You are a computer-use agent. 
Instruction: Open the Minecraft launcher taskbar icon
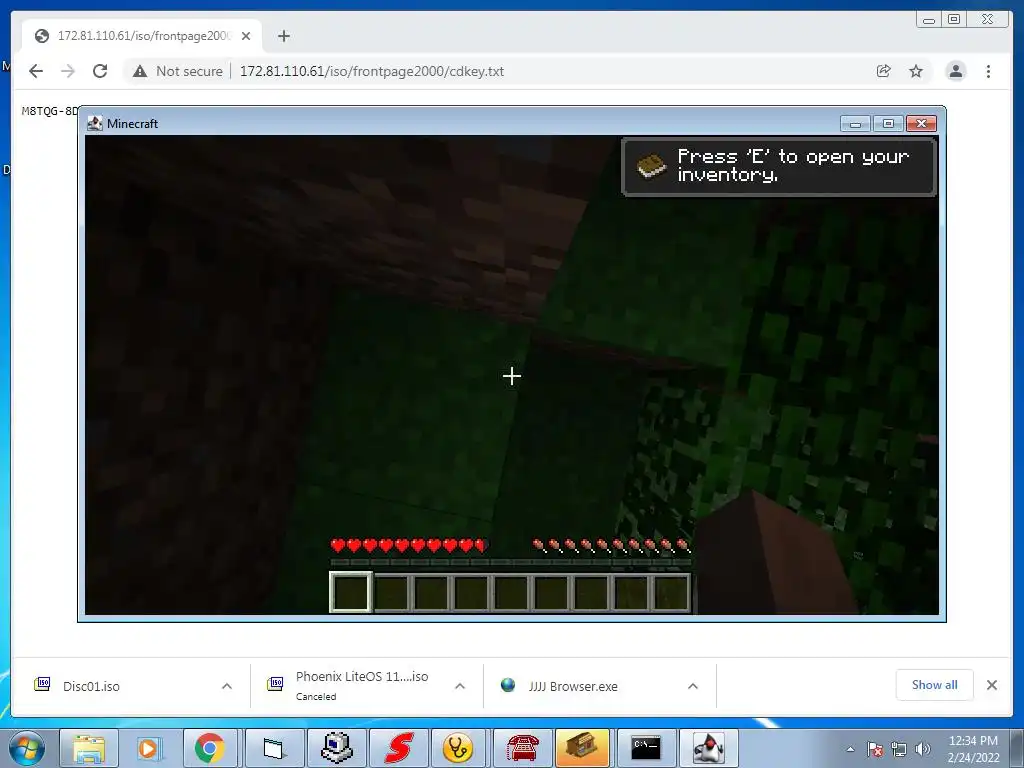pos(583,748)
